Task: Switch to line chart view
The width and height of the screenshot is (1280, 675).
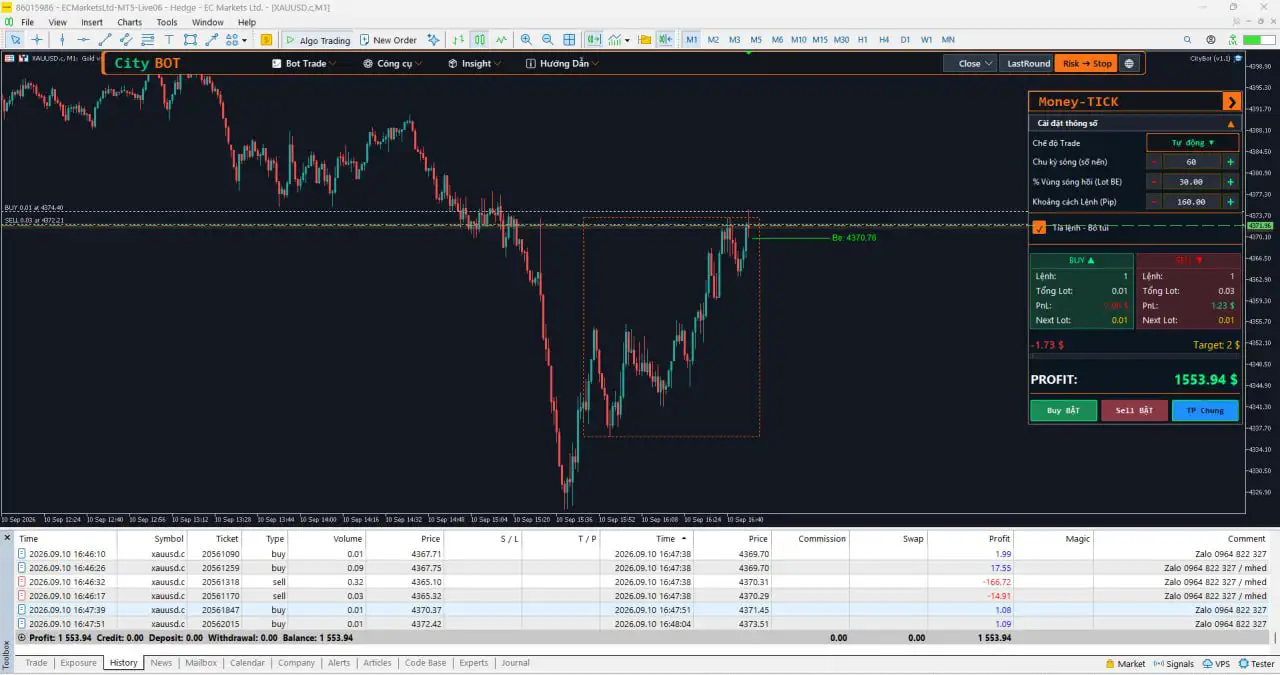Action: coord(500,40)
